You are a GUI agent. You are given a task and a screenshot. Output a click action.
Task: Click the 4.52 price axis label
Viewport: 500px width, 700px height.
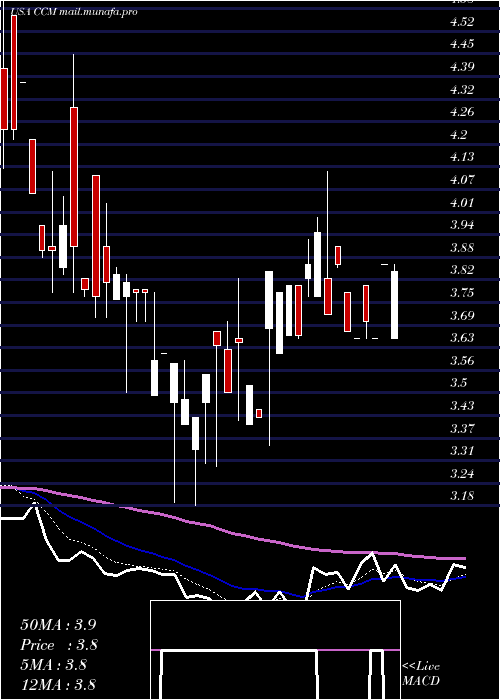[462, 22]
